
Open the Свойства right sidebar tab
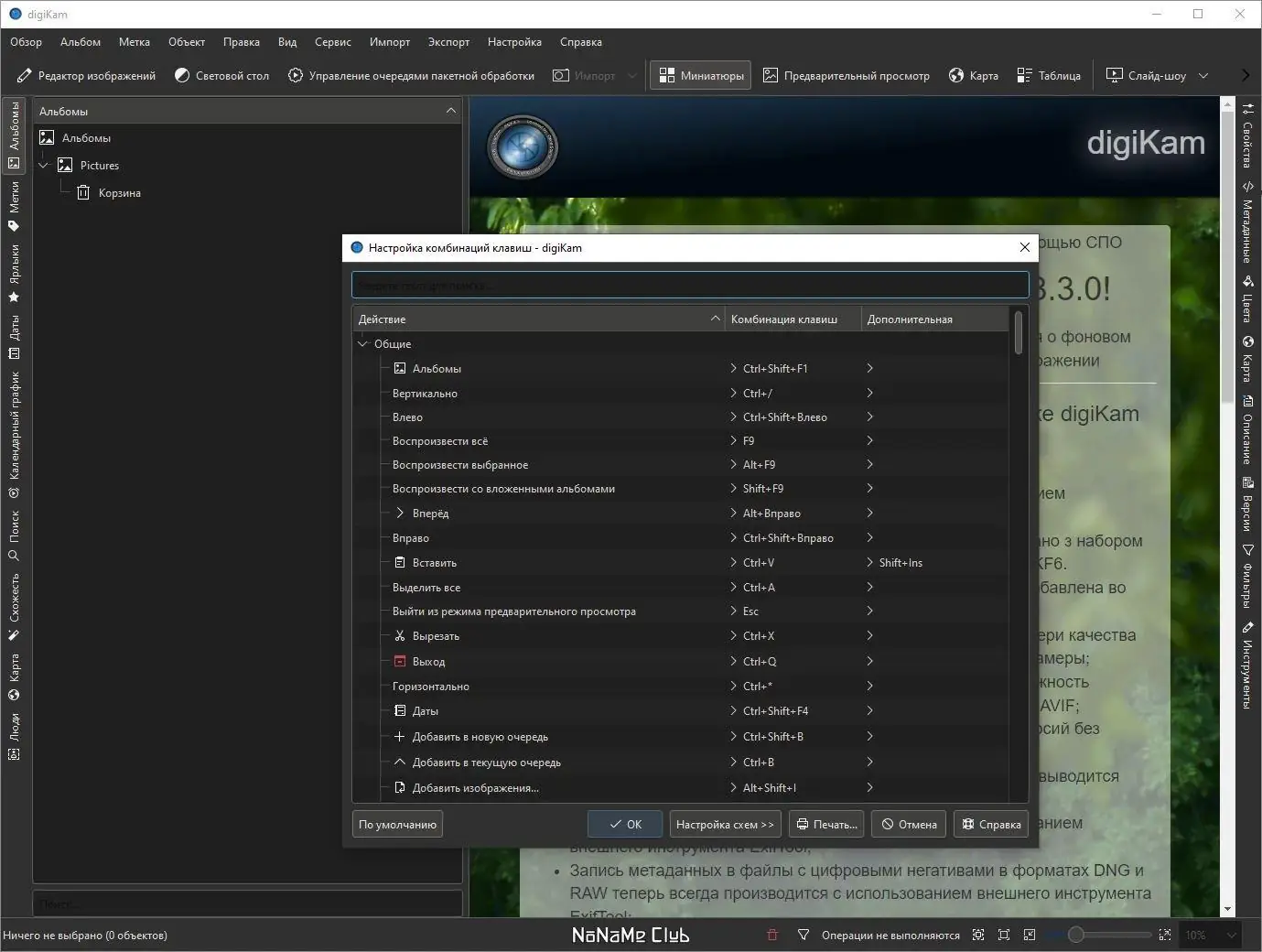1247,135
